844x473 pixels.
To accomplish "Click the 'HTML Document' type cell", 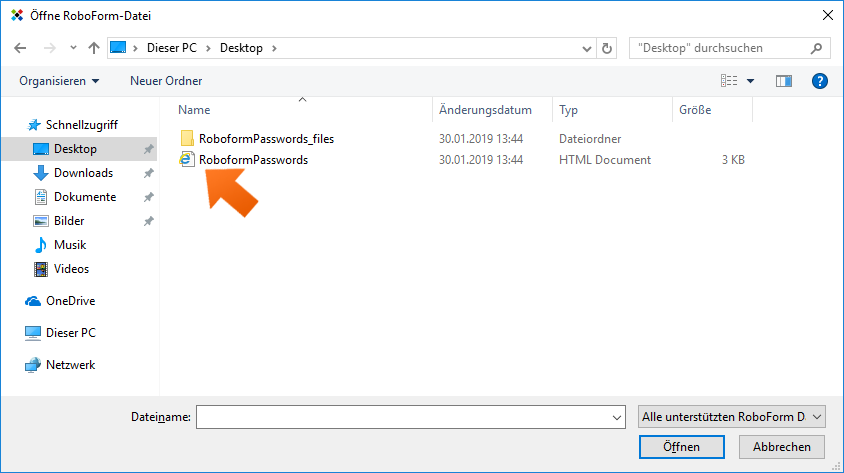I will pos(604,160).
